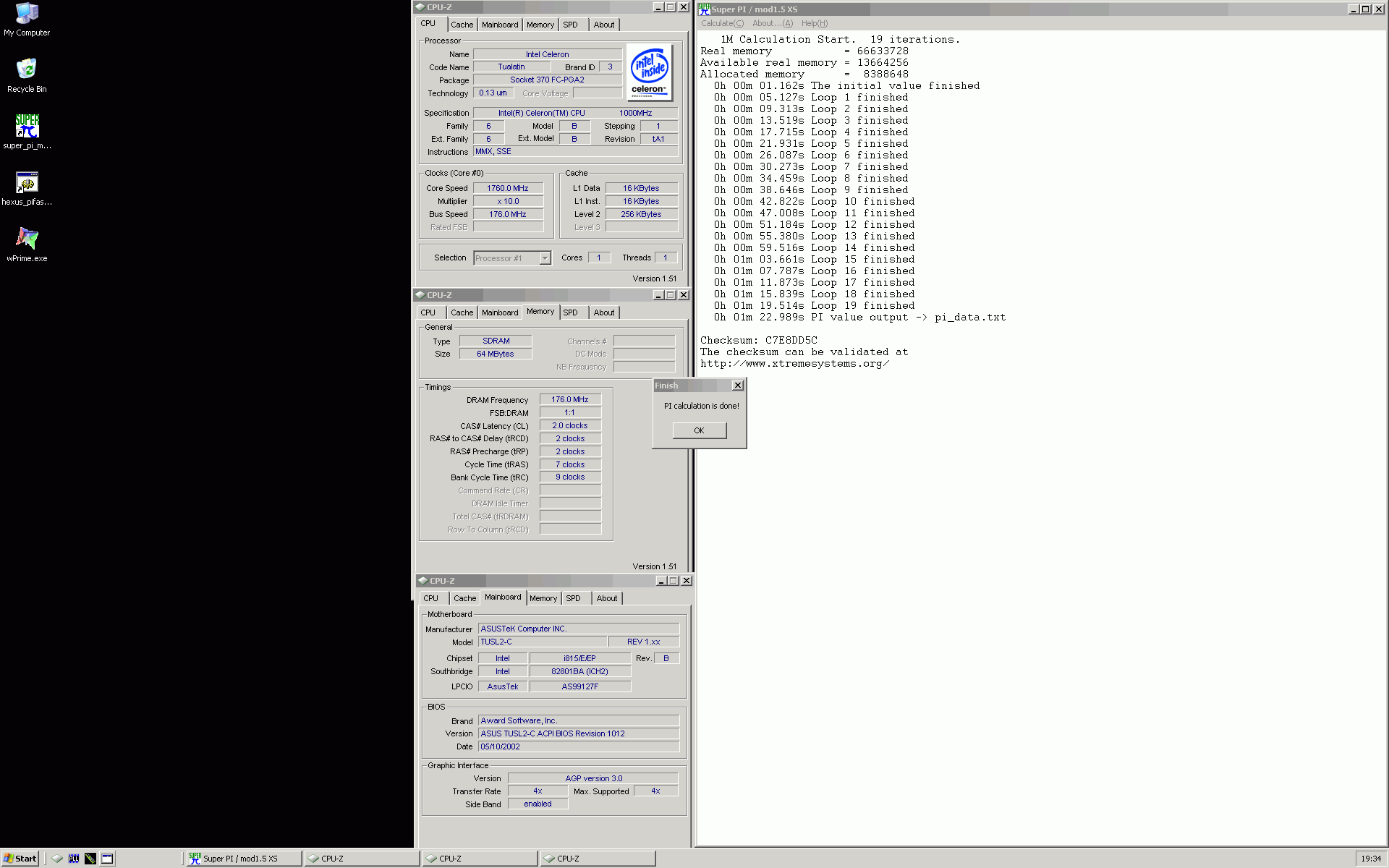This screenshot has width=1389, height=868.
Task: Switch to Super PI taskbar button
Action: point(243,859)
